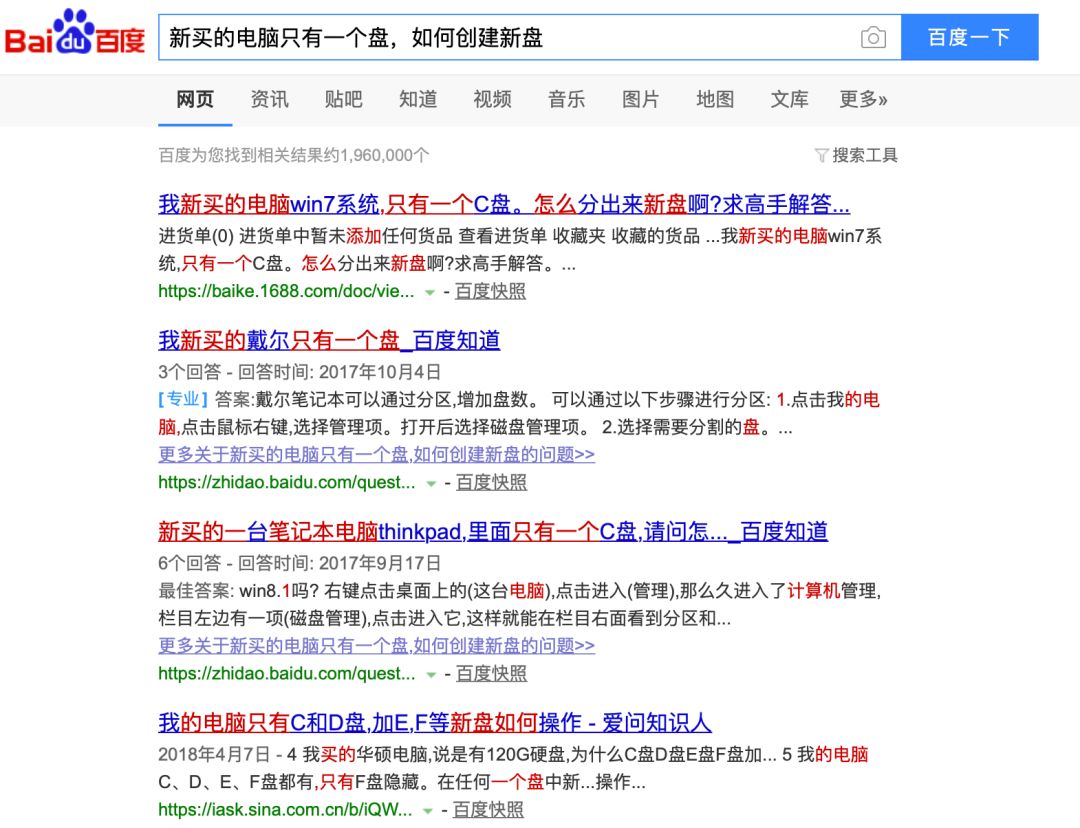Image resolution: width=1080 pixels, height=828 pixels.
Task: Click green zhidao URL under the Dell result
Action: pyautogui.click(x=287, y=482)
